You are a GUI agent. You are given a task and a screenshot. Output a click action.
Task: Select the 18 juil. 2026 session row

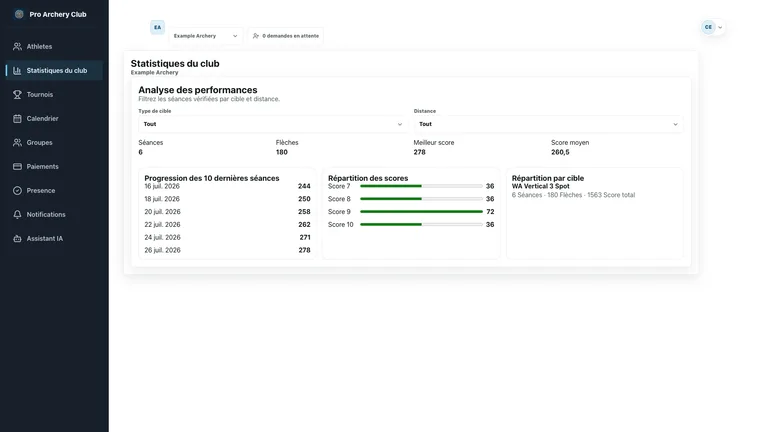227,199
